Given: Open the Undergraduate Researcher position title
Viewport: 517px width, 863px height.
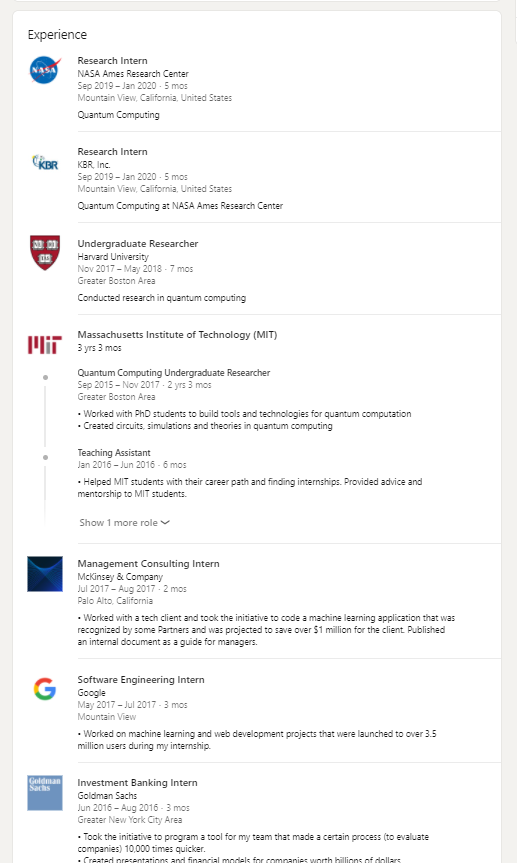Looking at the screenshot, I should pyautogui.click(x=138, y=244).
